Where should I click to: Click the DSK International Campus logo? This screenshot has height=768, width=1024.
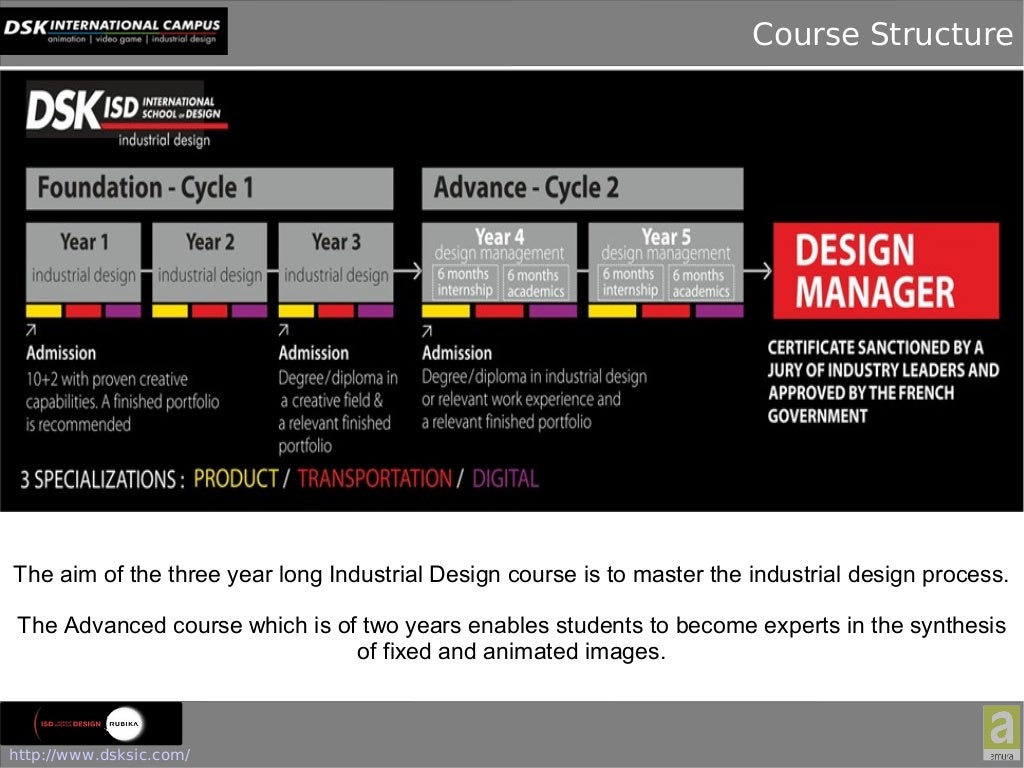click(x=114, y=31)
